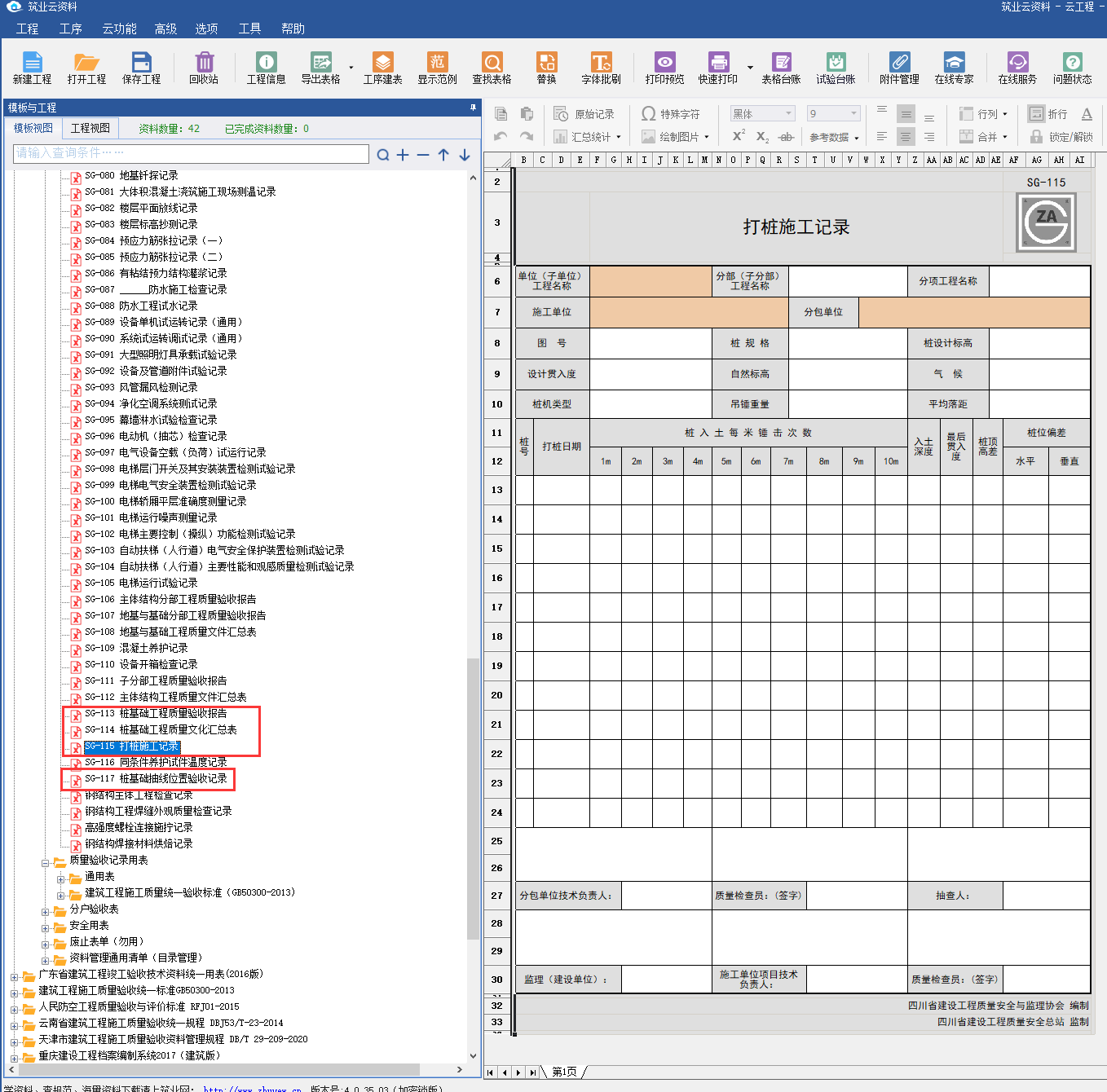Open 在线服务 online service
The width and height of the screenshot is (1107, 1092).
1018,68
